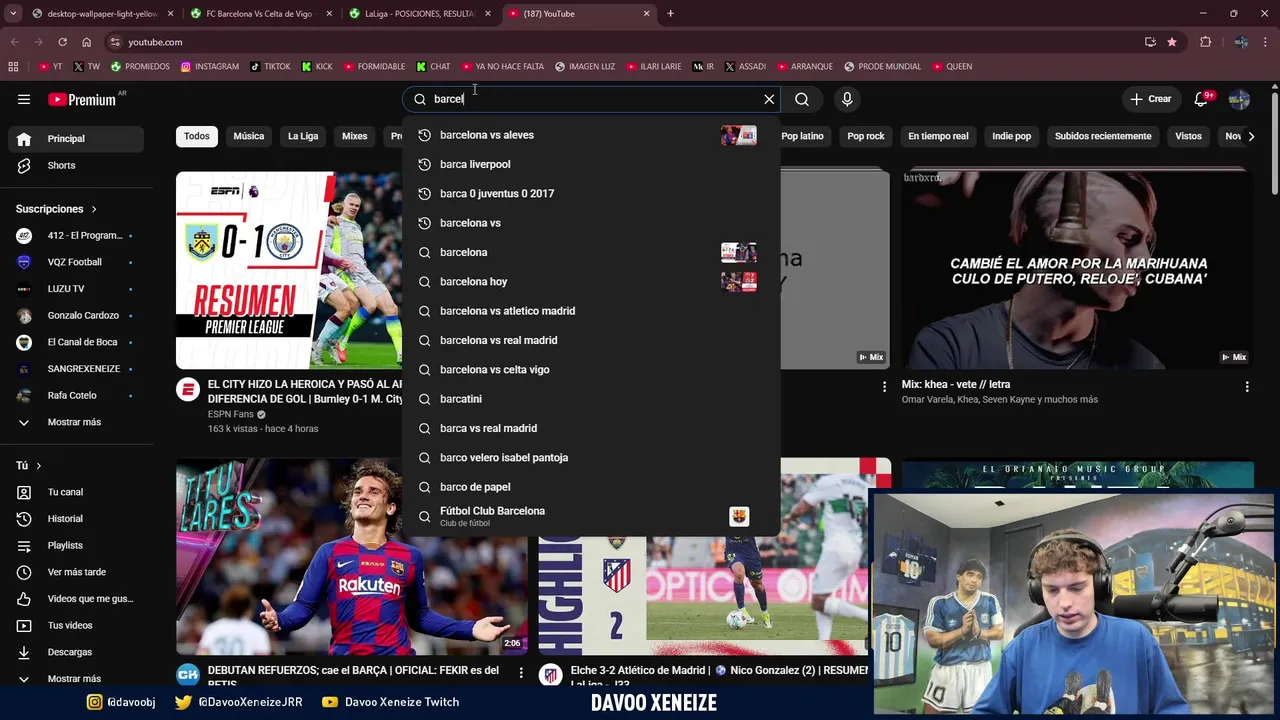Viewport: 1280px width, 720px height.
Task: Open Videos que me gustan
Action: pyautogui.click(x=76, y=599)
